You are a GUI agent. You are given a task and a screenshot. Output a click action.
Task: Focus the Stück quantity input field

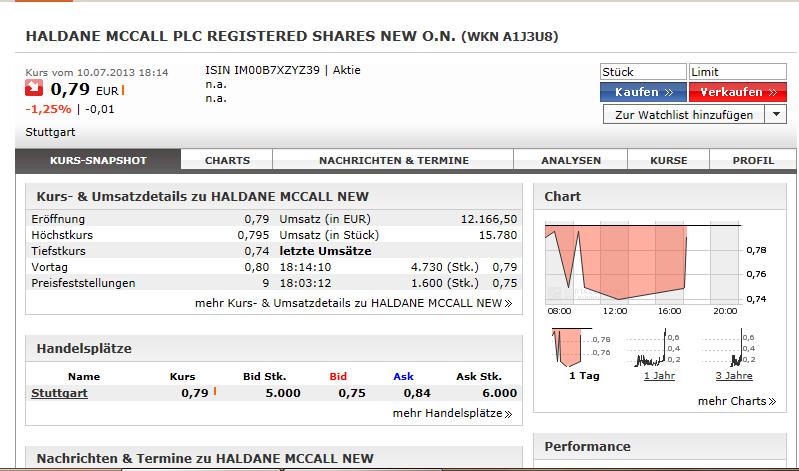(x=643, y=72)
